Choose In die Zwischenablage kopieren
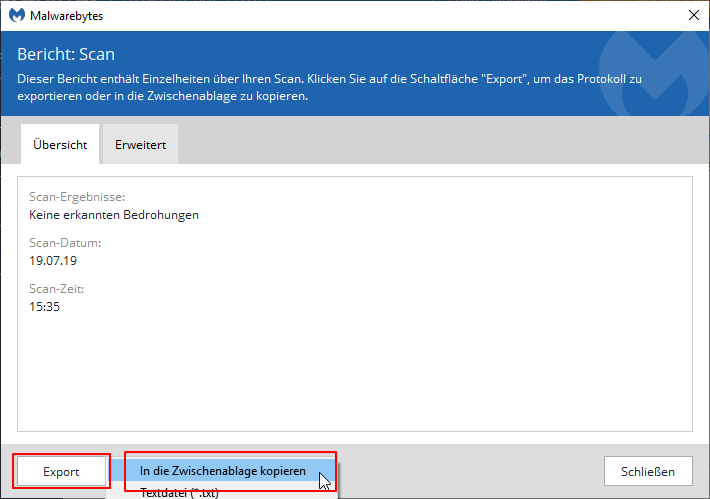 point(222,471)
